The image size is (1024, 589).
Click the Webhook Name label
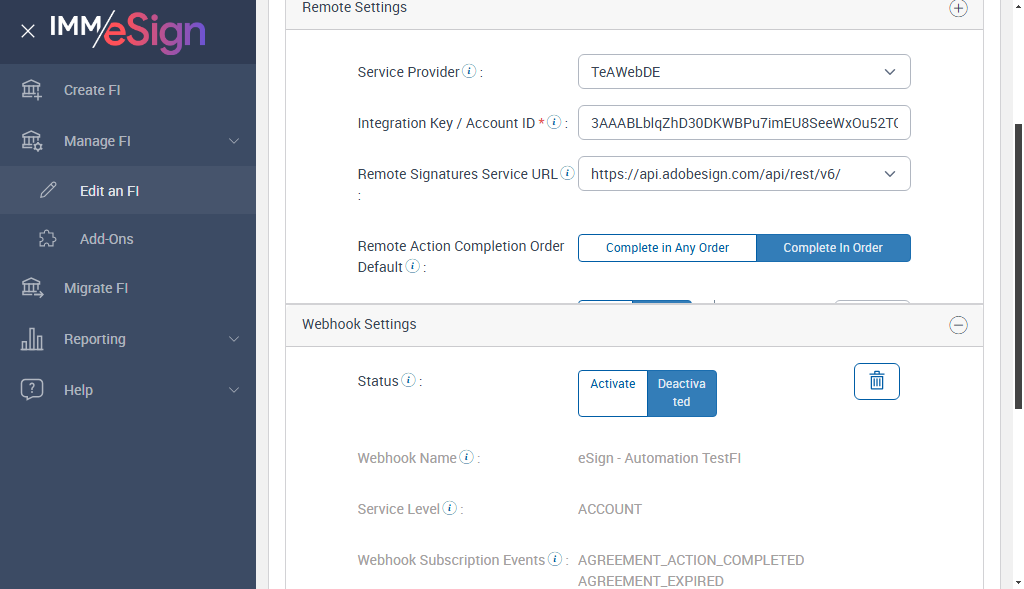coord(407,458)
